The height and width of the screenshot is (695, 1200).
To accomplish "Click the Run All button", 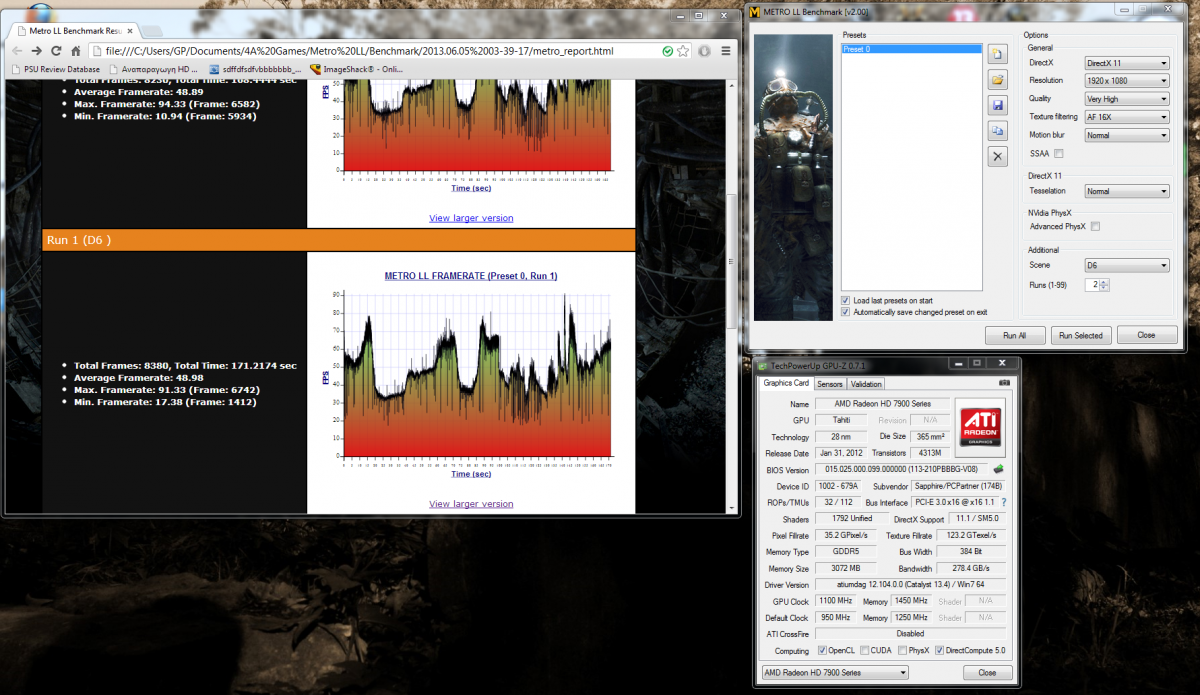I will point(1016,335).
